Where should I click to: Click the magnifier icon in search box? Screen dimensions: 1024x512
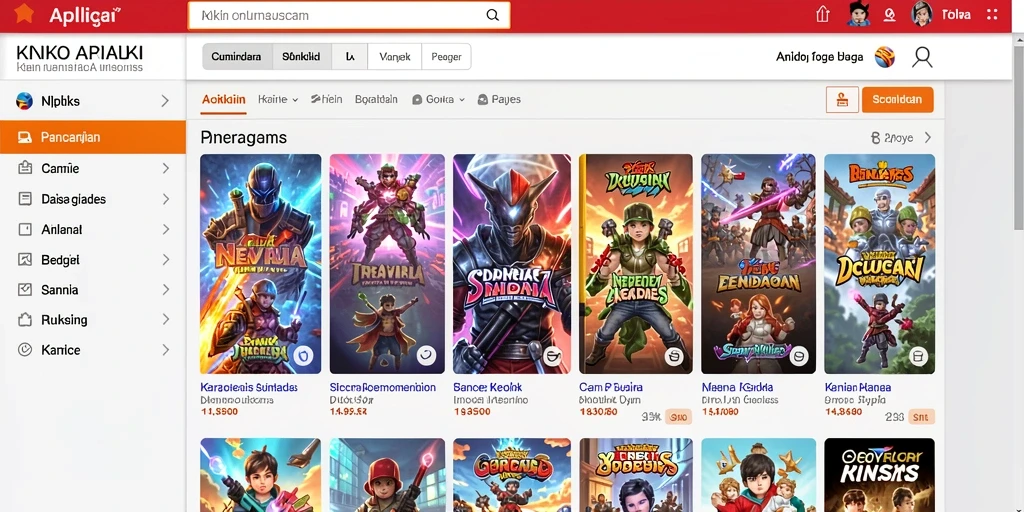(x=492, y=15)
